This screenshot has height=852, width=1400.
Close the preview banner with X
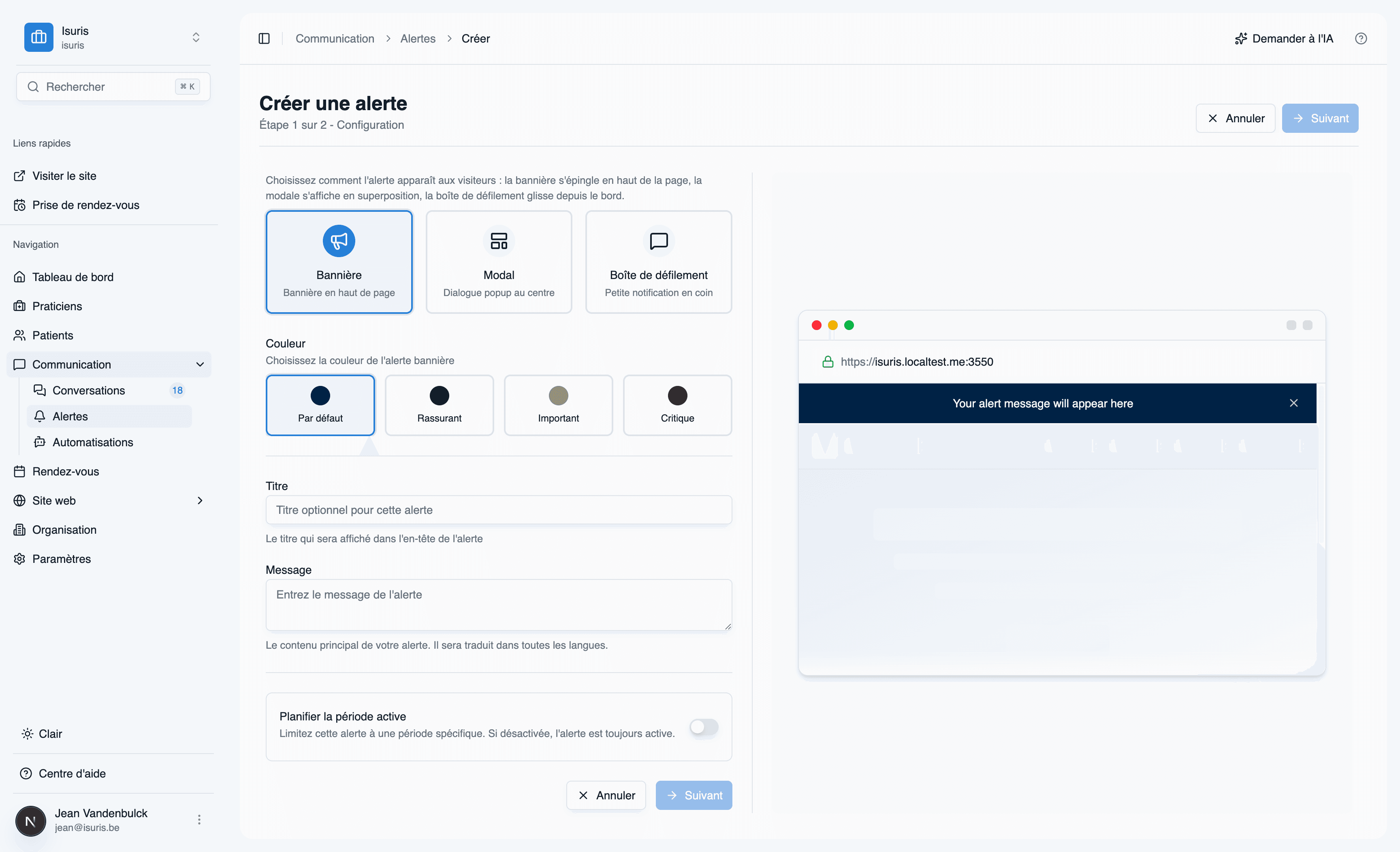pos(1294,403)
